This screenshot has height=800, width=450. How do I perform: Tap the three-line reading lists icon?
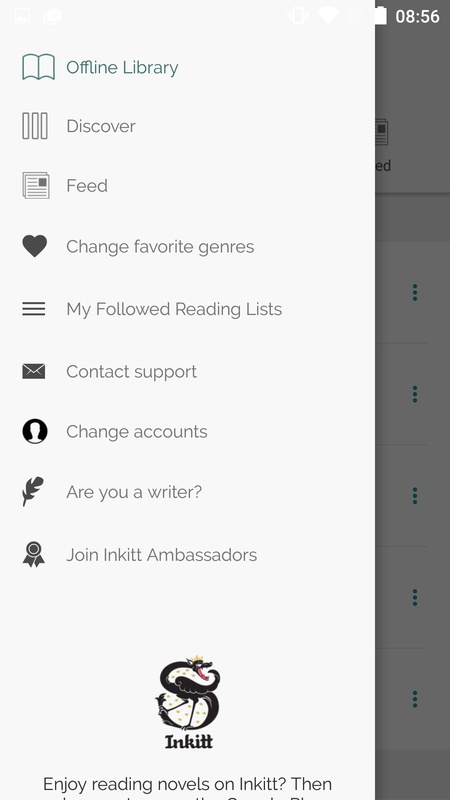click(34, 309)
